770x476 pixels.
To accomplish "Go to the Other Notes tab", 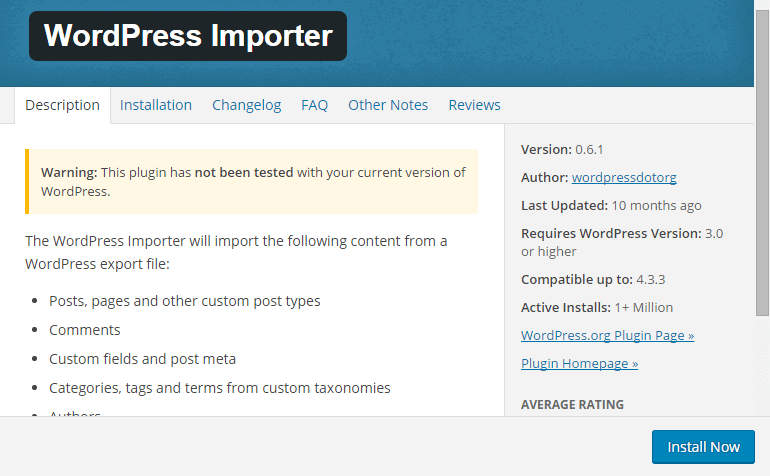I will point(388,105).
